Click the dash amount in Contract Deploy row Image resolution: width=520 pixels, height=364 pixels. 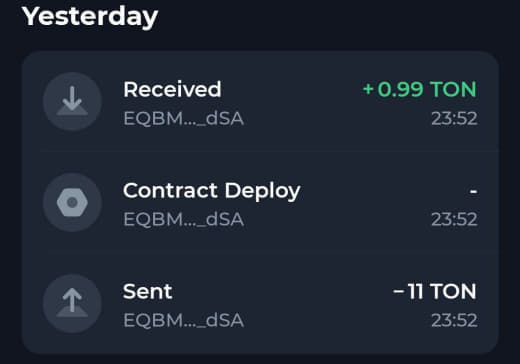click(x=473, y=192)
